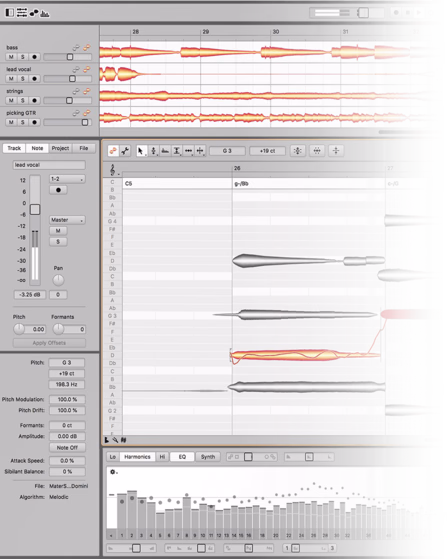Click the Apply Offsets button
The width and height of the screenshot is (447, 559).
[49, 343]
